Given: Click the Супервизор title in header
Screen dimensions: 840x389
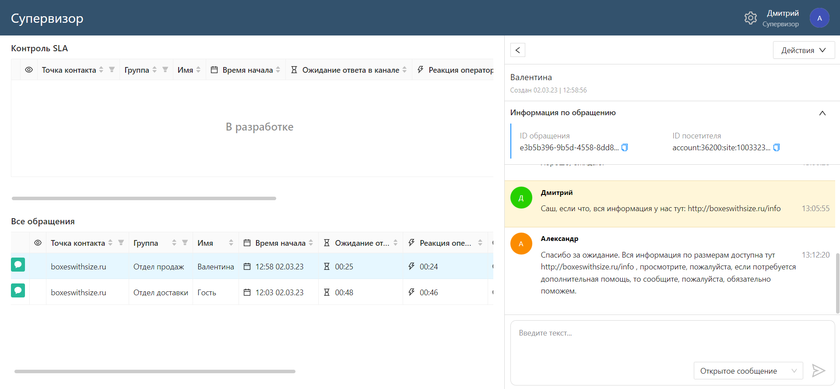Looking at the screenshot, I should click(x=47, y=19).
